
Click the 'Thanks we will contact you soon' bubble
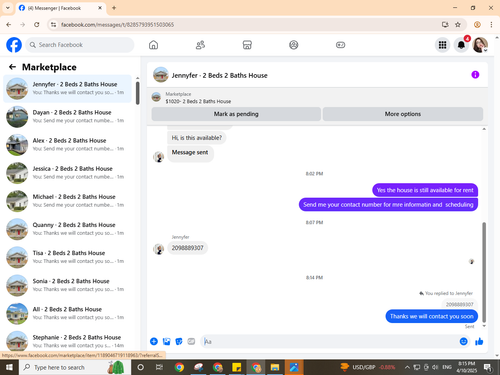(432, 316)
